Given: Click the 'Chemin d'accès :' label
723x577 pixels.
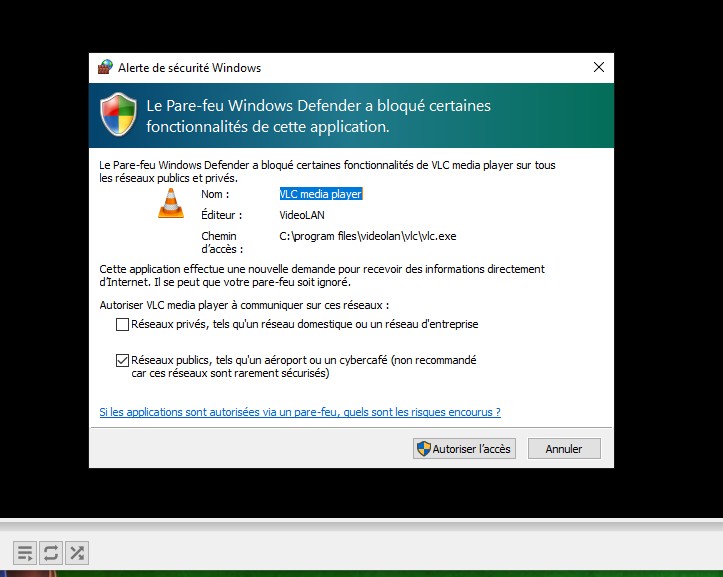Looking at the screenshot, I should click(x=222, y=243).
